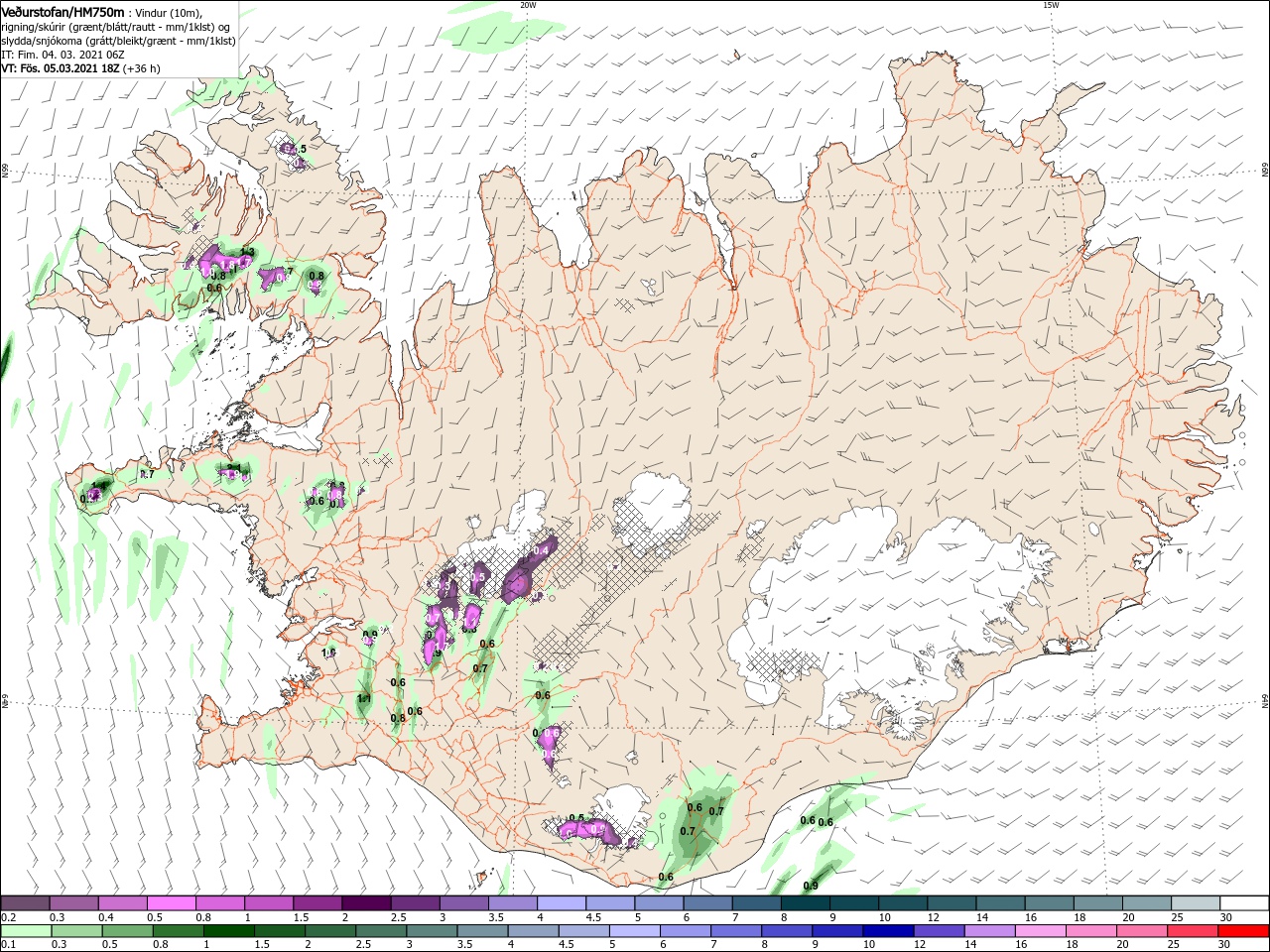Pick the light pink 16 swatch, lower row
This screenshot has width=1270, height=952.
pos(1040,931)
